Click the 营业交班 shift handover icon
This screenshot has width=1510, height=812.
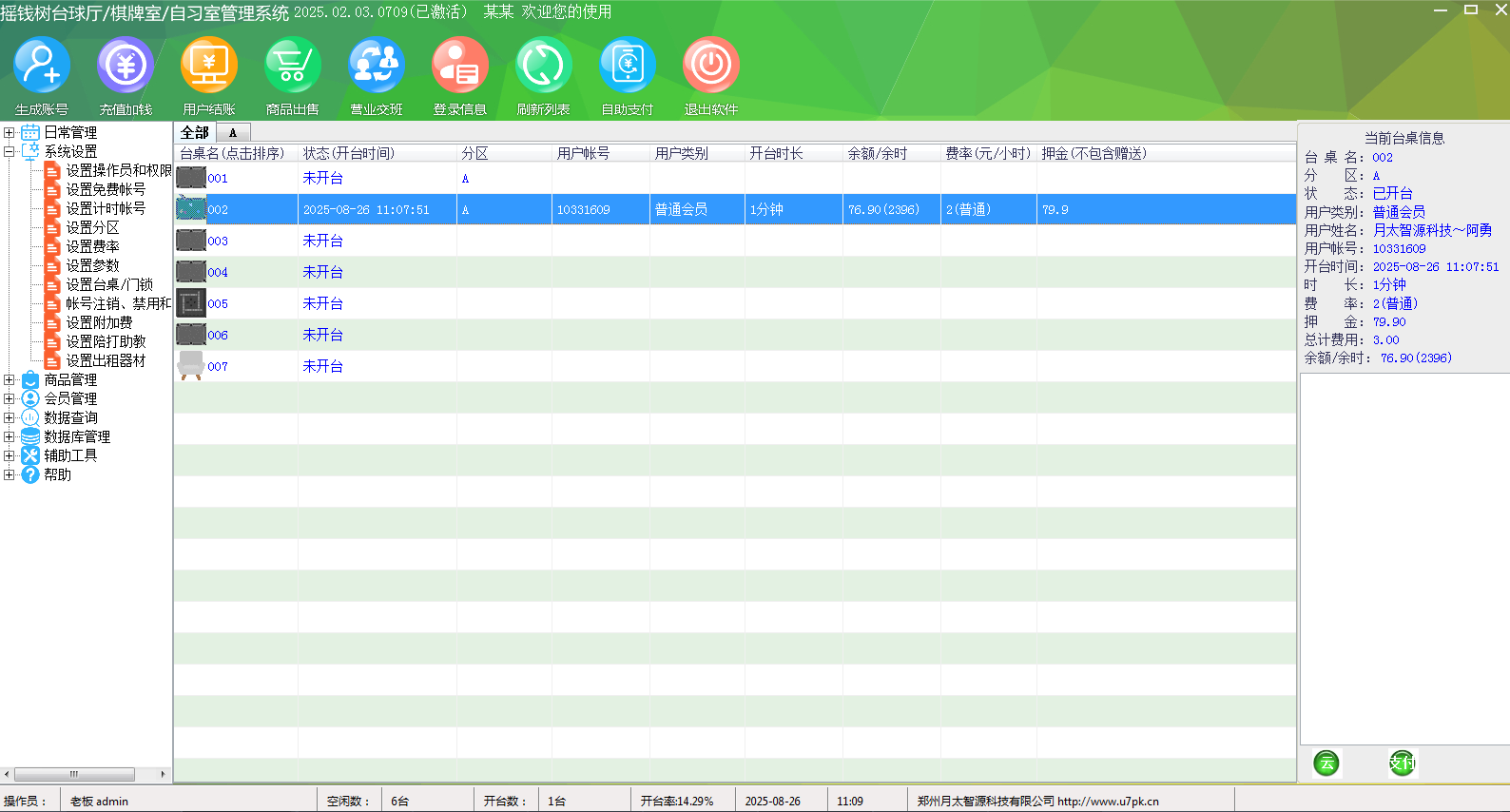click(377, 66)
